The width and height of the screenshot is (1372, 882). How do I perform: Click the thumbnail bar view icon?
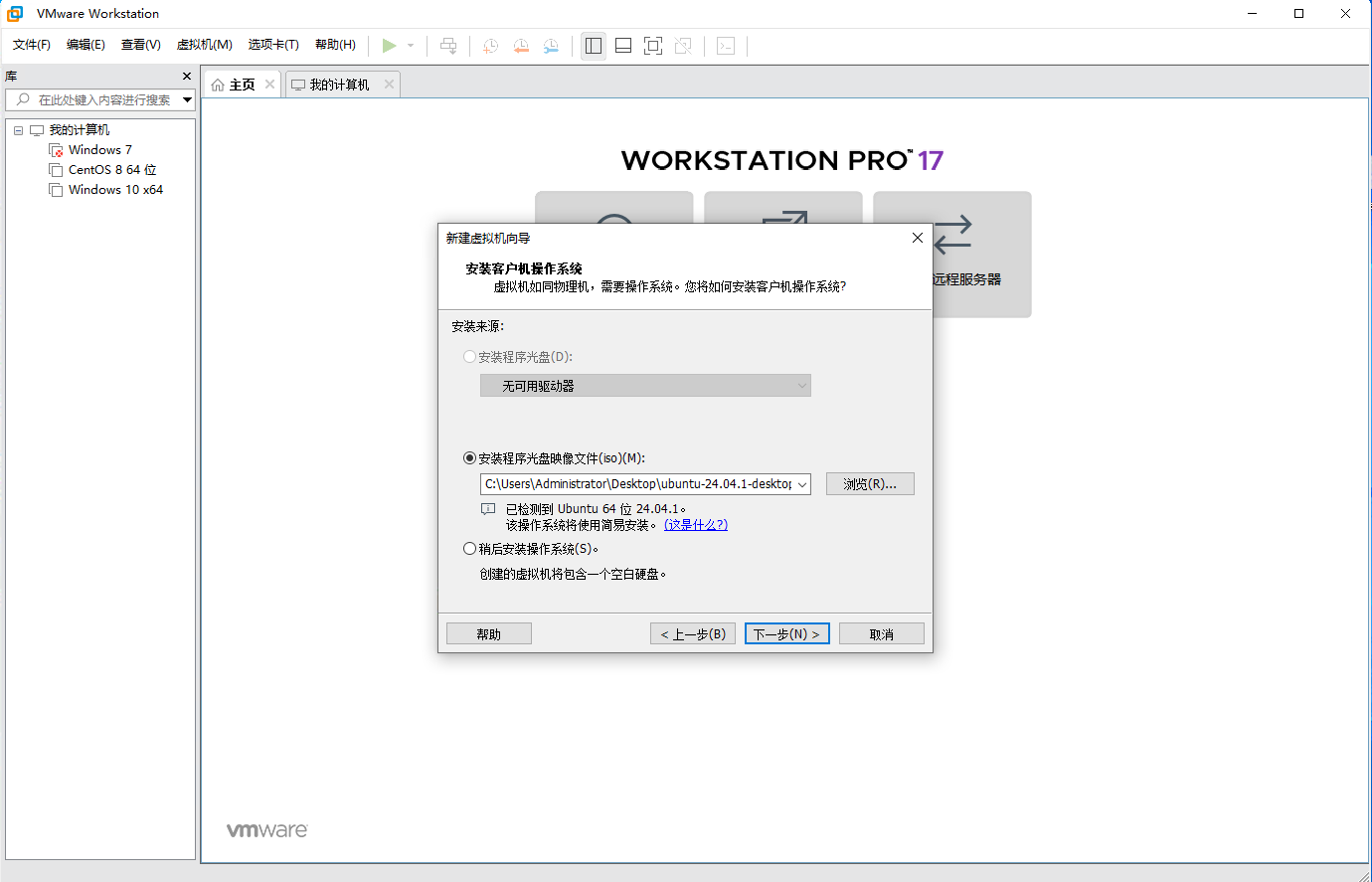tap(623, 46)
